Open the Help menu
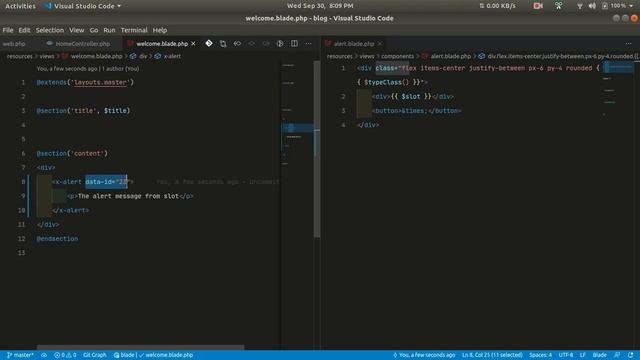 pos(160,30)
